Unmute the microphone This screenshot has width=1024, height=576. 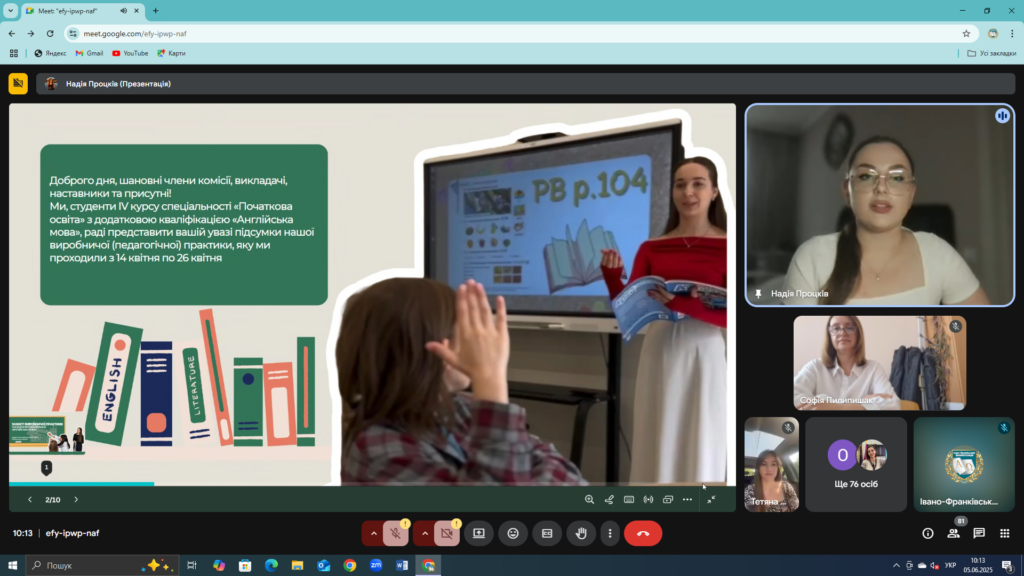[395, 534]
